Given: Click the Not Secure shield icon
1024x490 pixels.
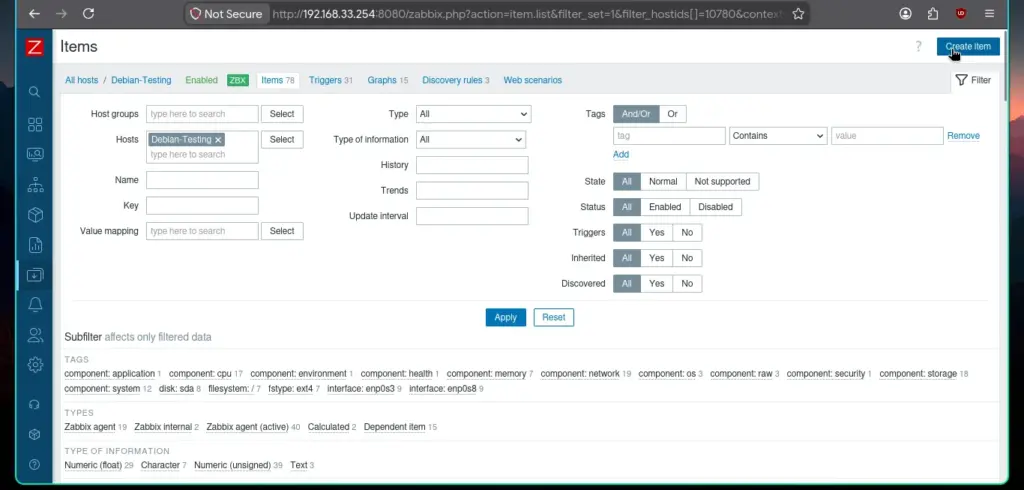Looking at the screenshot, I should tap(195, 14).
